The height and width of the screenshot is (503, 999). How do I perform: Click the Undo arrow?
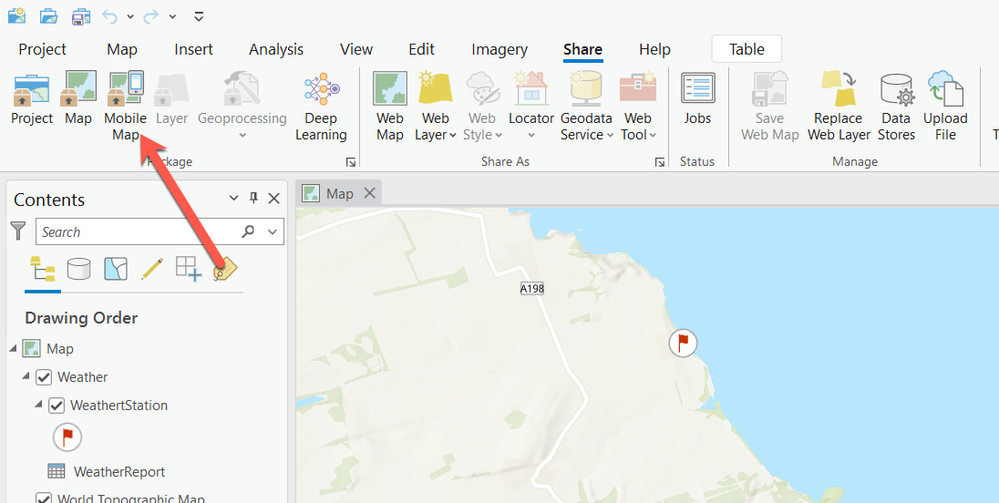(110, 17)
